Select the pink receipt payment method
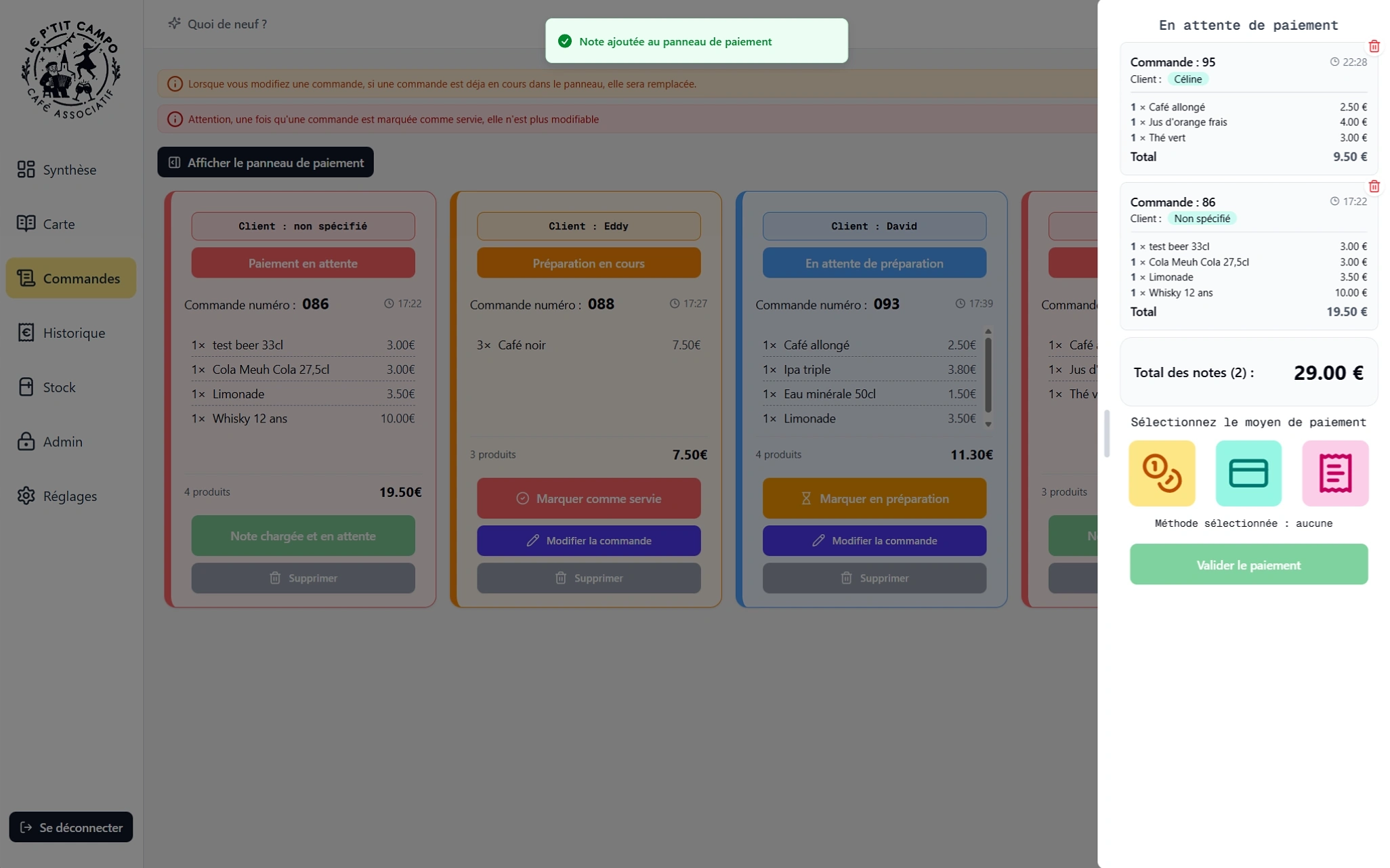 (x=1334, y=473)
